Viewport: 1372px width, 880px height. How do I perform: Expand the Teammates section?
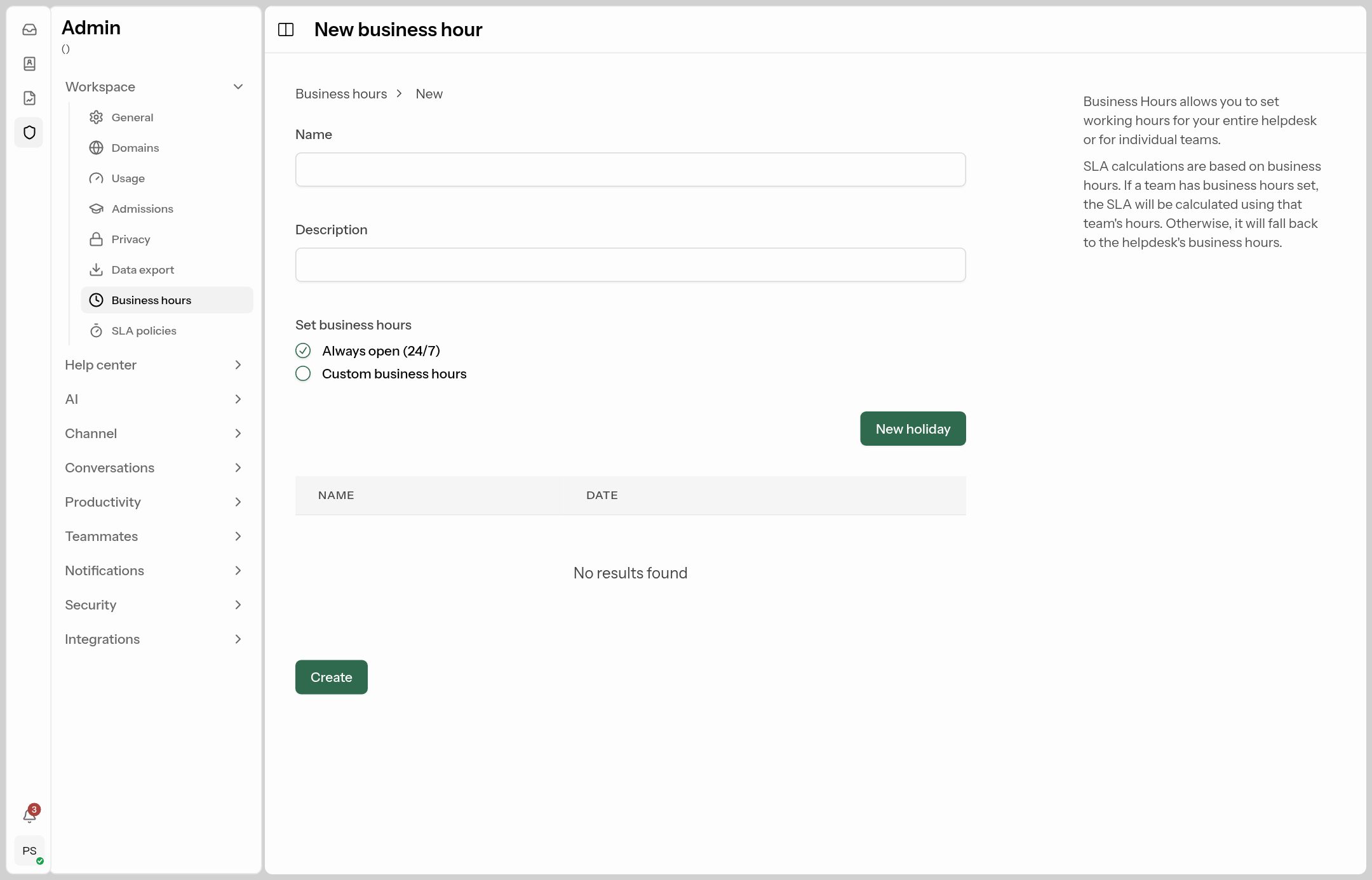(x=154, y=537)
